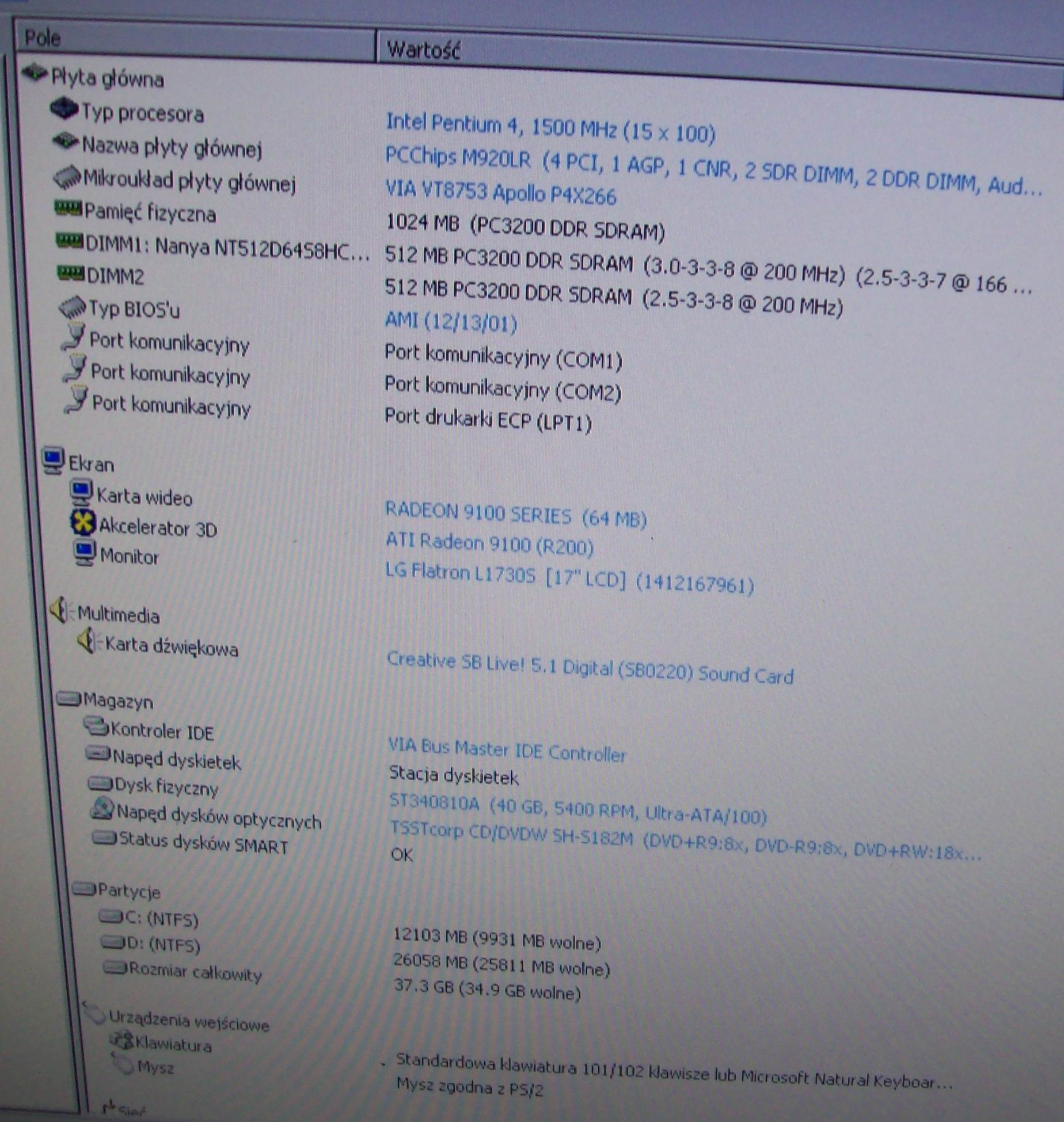Click the Partycje section icon
Screen dimensions: 1064x1122
[84, 888]
